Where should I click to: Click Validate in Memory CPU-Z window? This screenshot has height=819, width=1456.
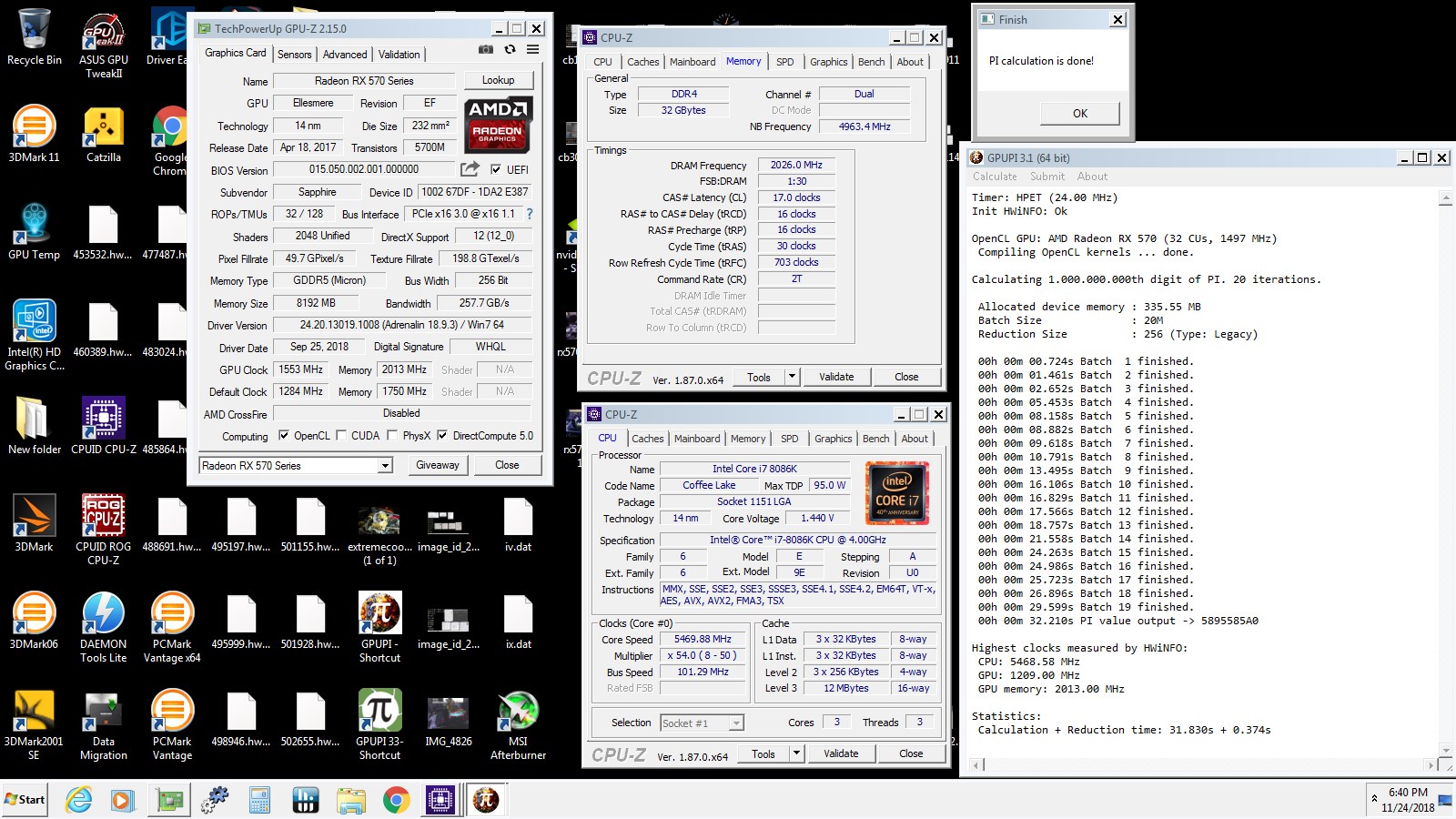(x=836, y=376)
